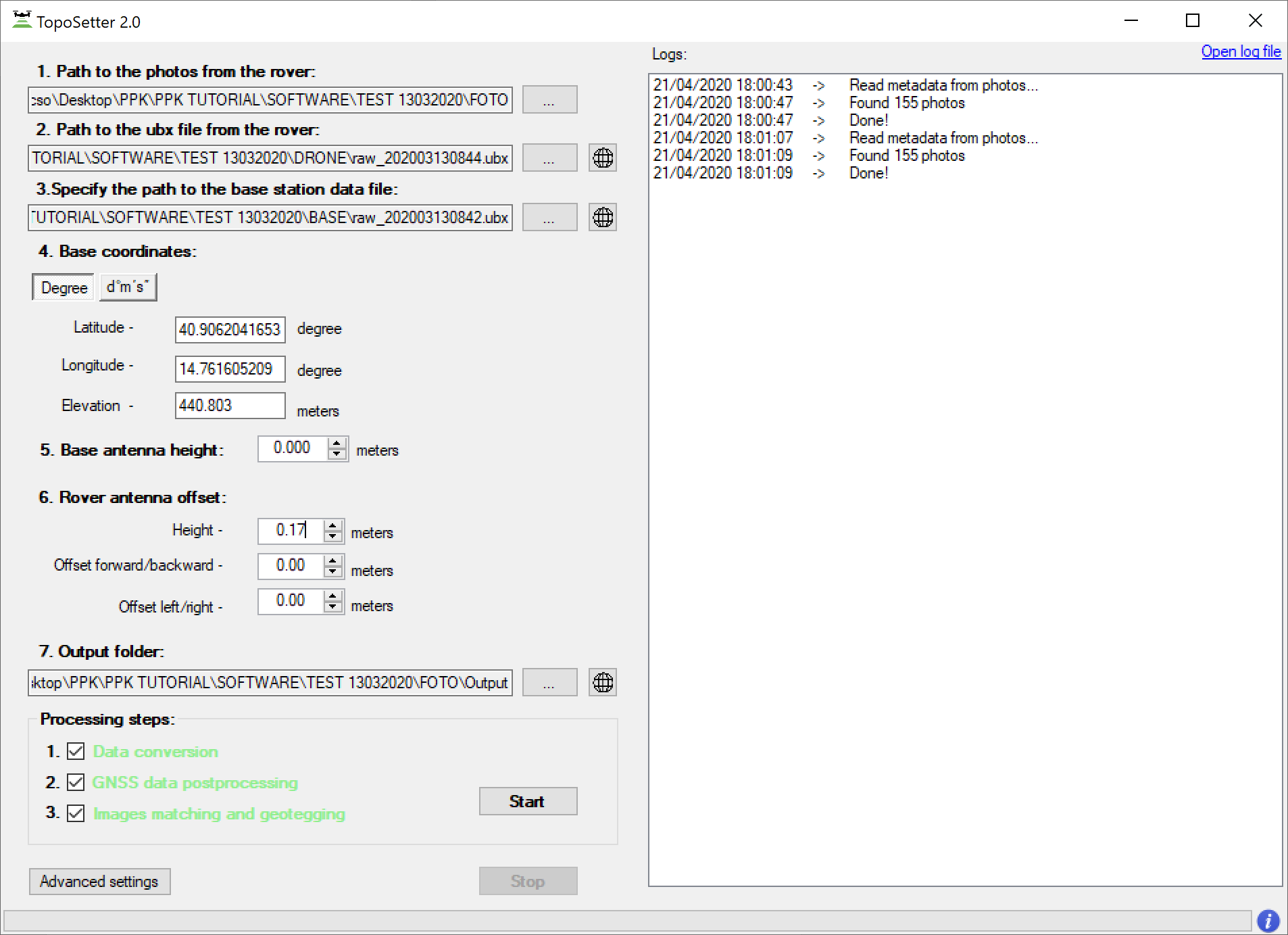Open the blue info icon
This screenshot has height=935, width=1288.
[x=1268, y=921]
